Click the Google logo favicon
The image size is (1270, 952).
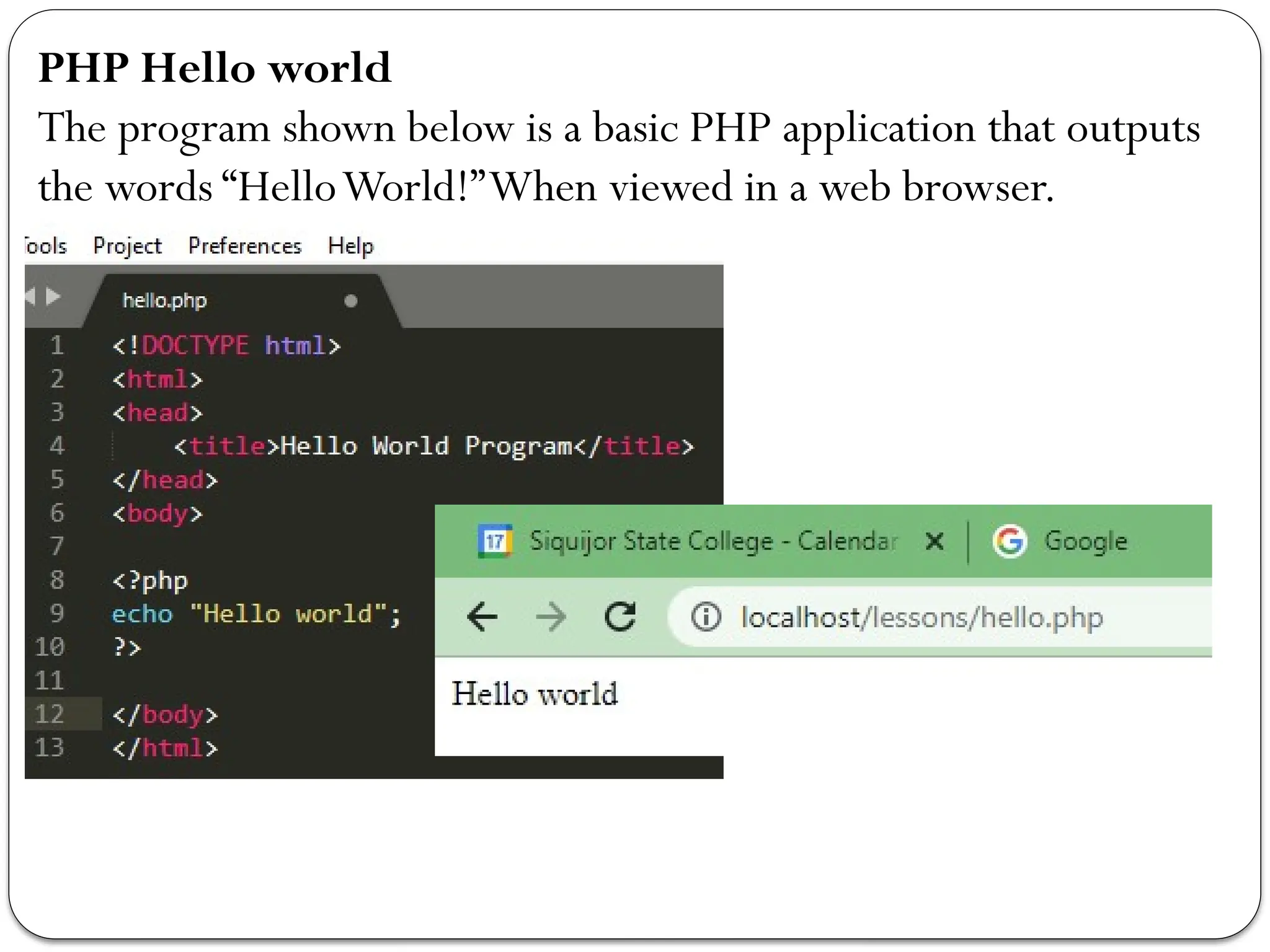click(1010, 541)
